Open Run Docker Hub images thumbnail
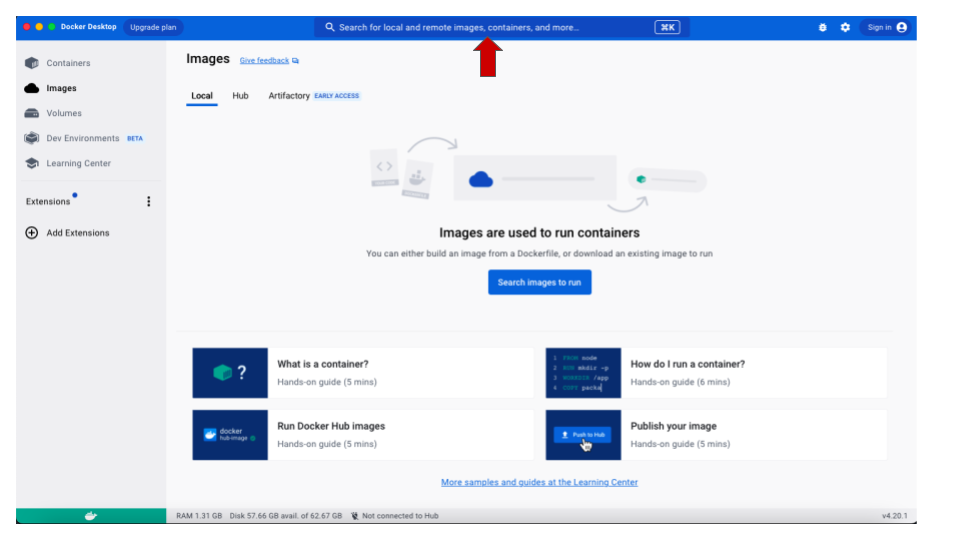Image resolution: width=960 pixels, height=540 pixels. (x=230, y=435)
